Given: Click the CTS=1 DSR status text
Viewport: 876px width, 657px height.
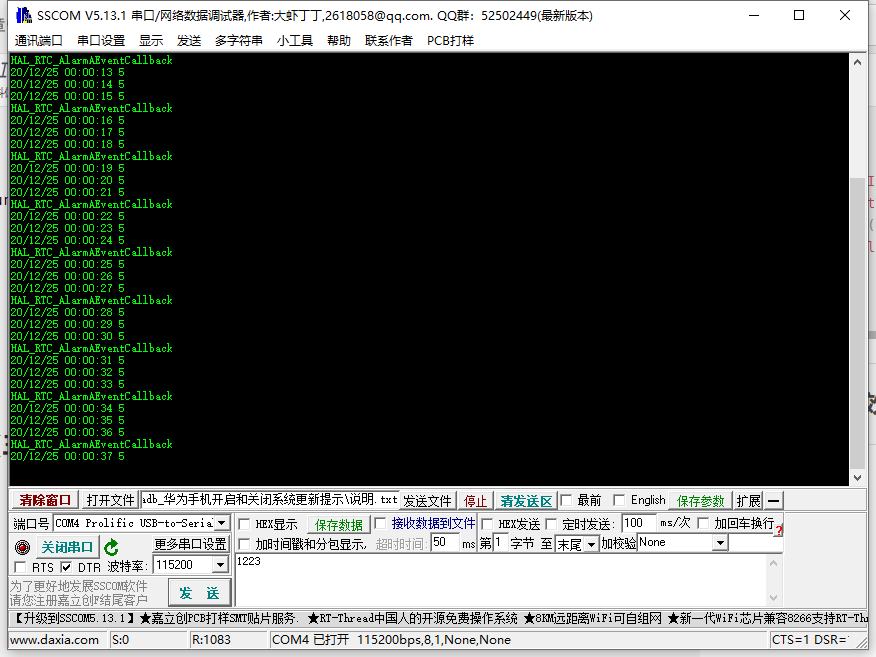Looking at the screenshot, I should pos(809,640).
